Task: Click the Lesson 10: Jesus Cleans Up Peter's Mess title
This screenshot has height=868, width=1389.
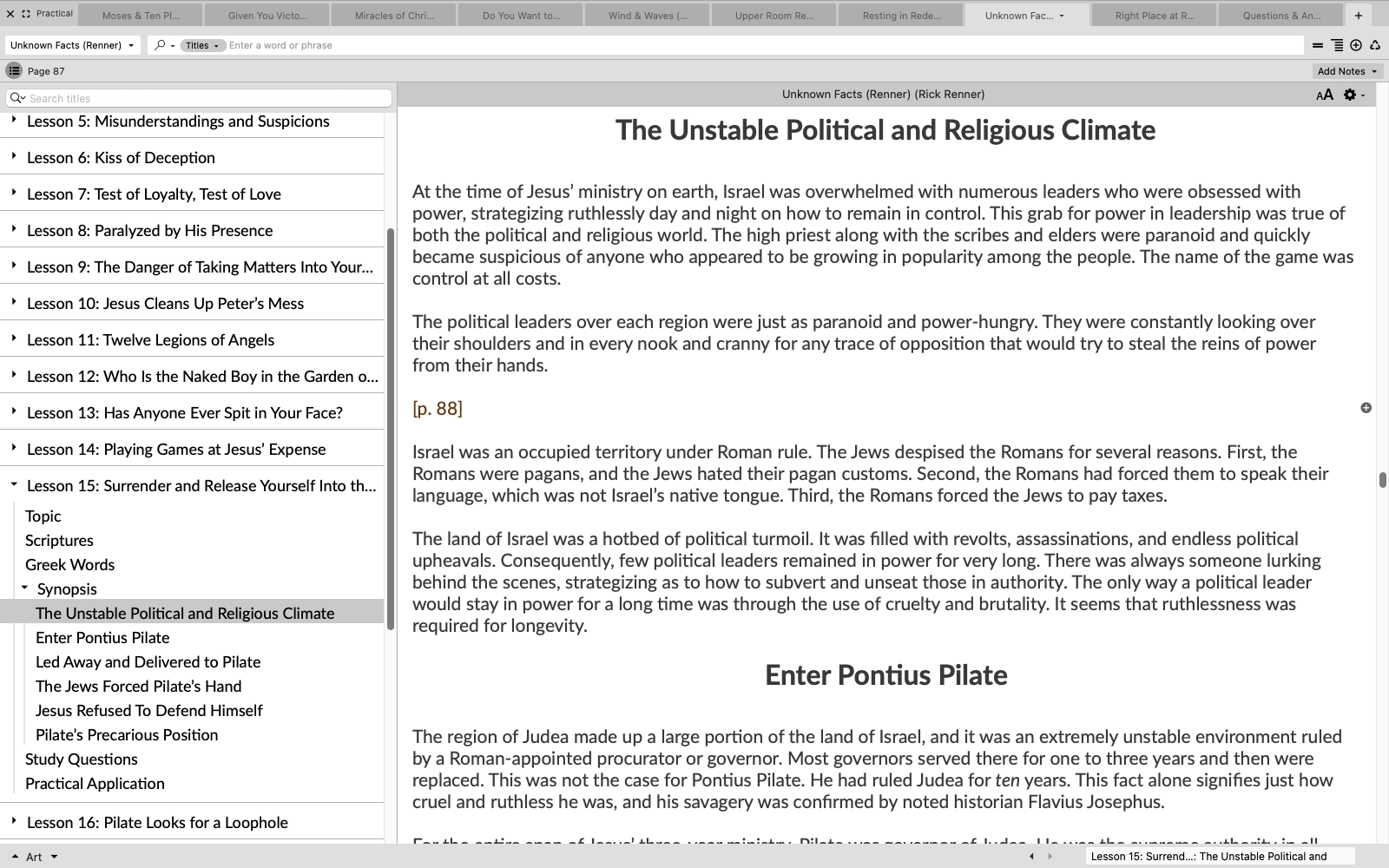Action: [x=165, y=303]
